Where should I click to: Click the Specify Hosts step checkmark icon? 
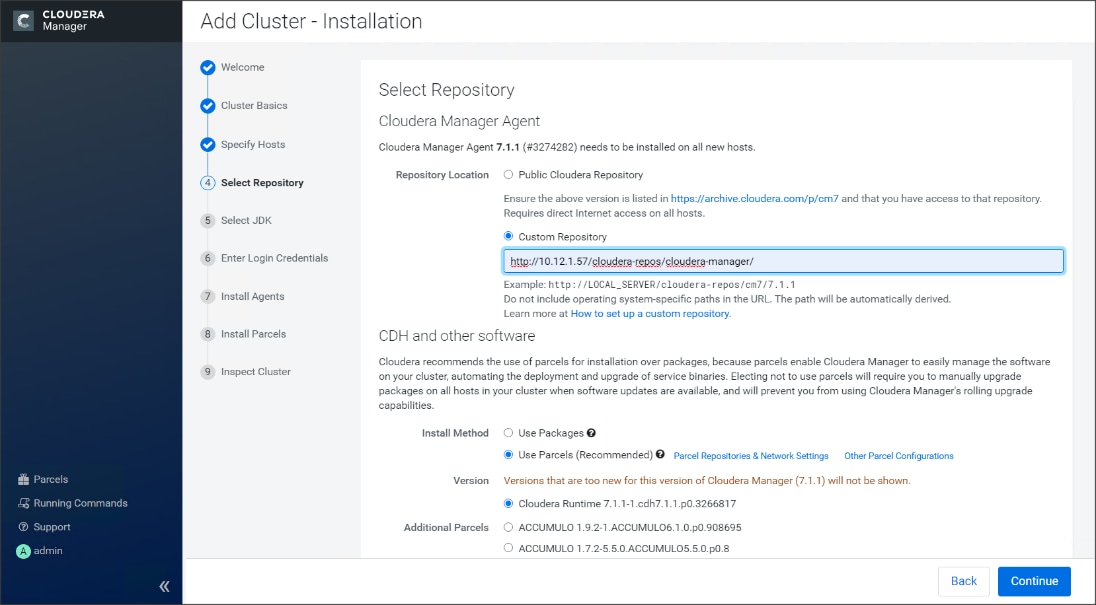tap(208, 145)
